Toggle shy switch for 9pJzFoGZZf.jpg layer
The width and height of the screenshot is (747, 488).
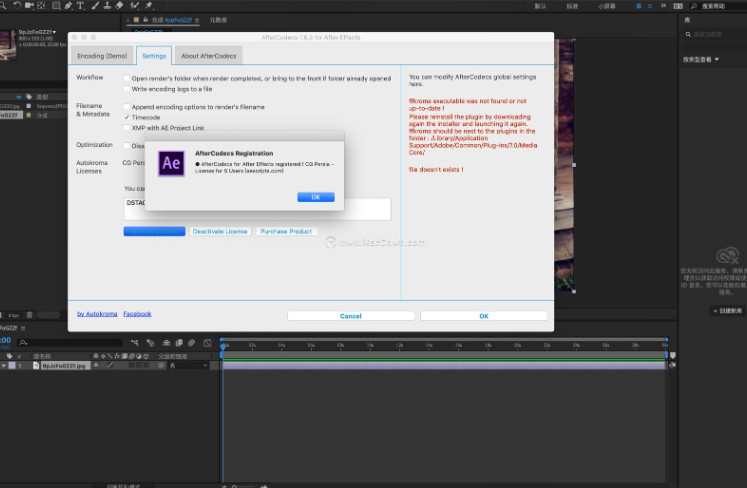click(x=96, y=366)
